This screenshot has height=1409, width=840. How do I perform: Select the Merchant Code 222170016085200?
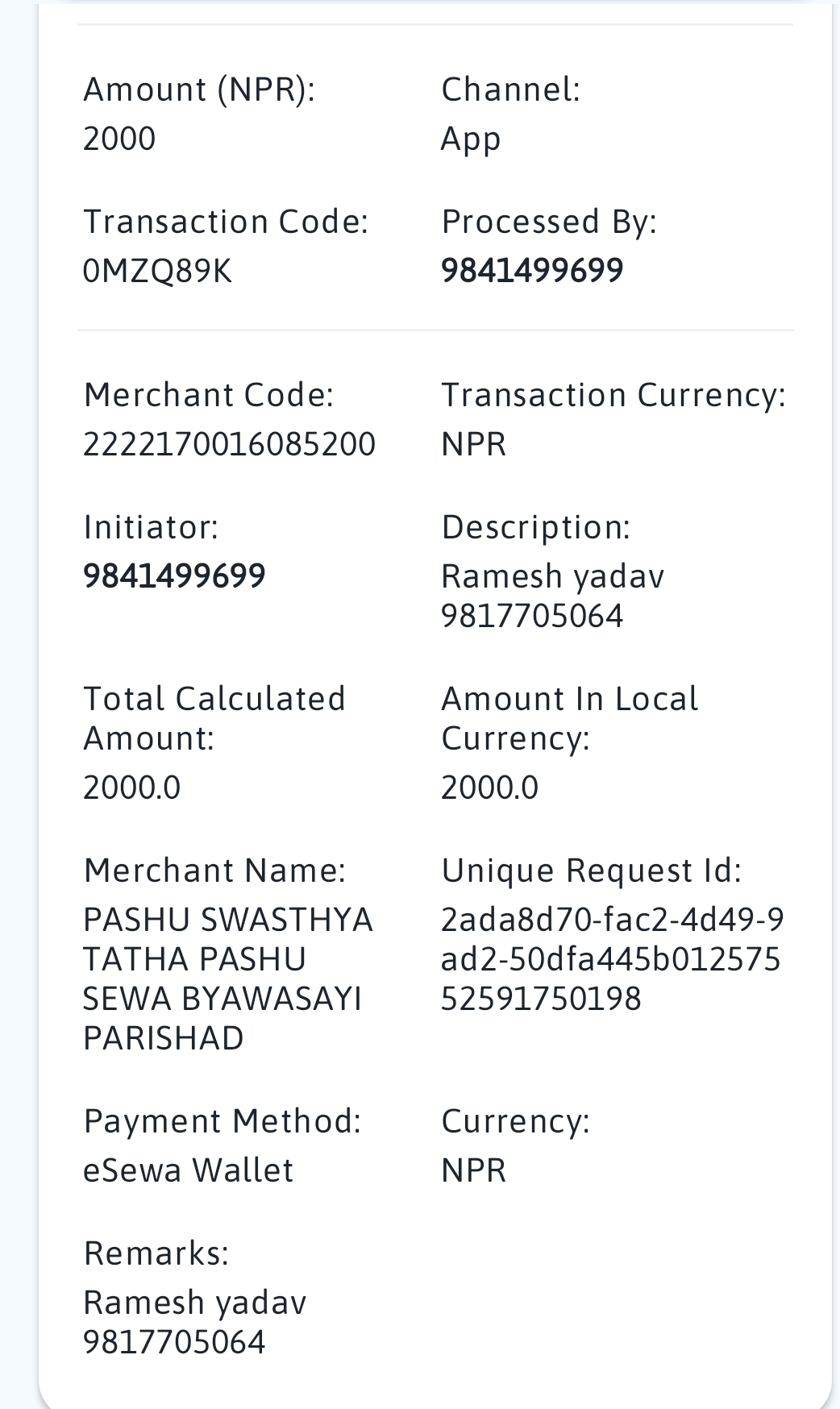(229, 444)
